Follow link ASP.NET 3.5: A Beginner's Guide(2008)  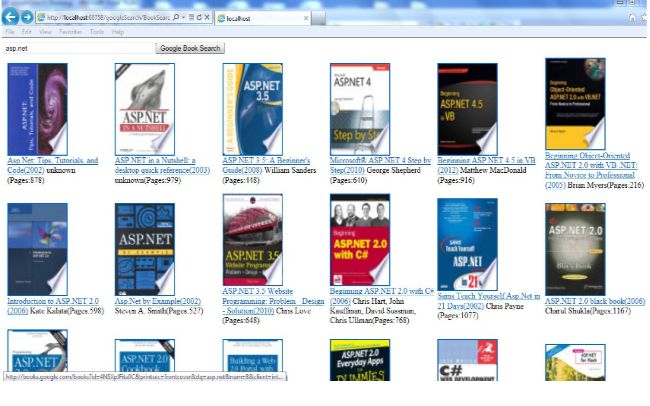[x=266, y=165]
